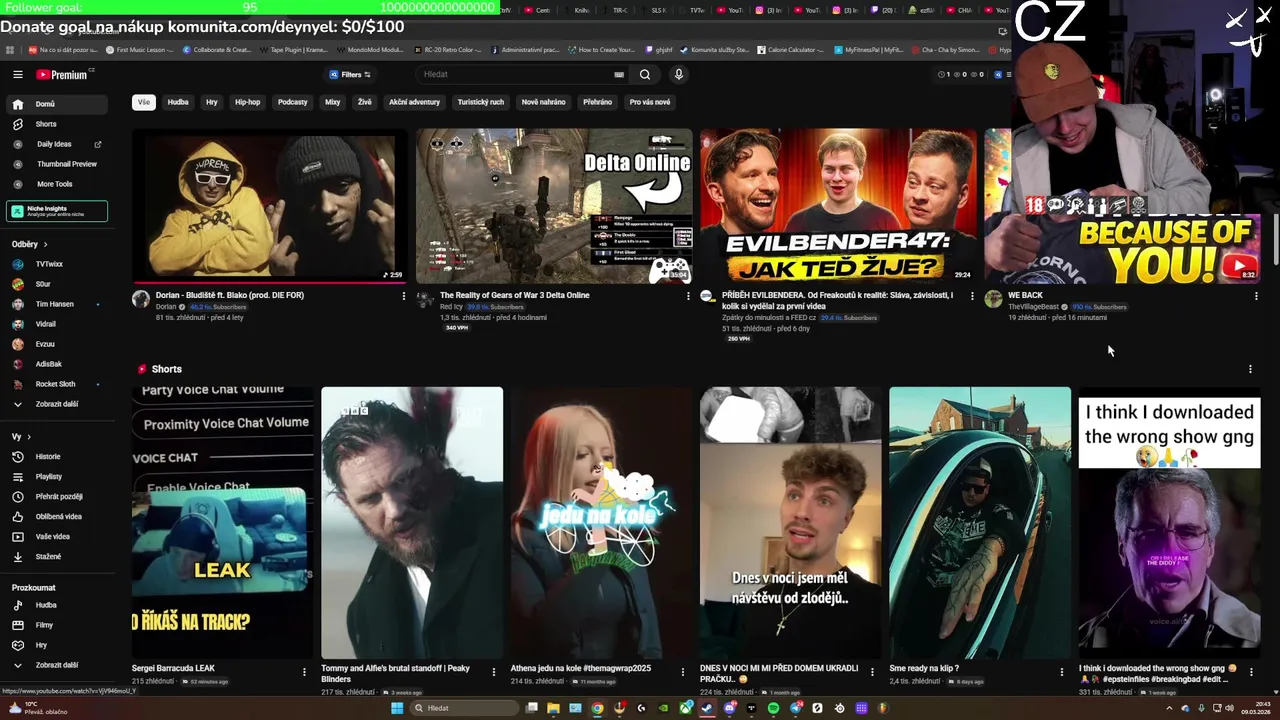Open the Tim Hansen channel

point(56,304)
